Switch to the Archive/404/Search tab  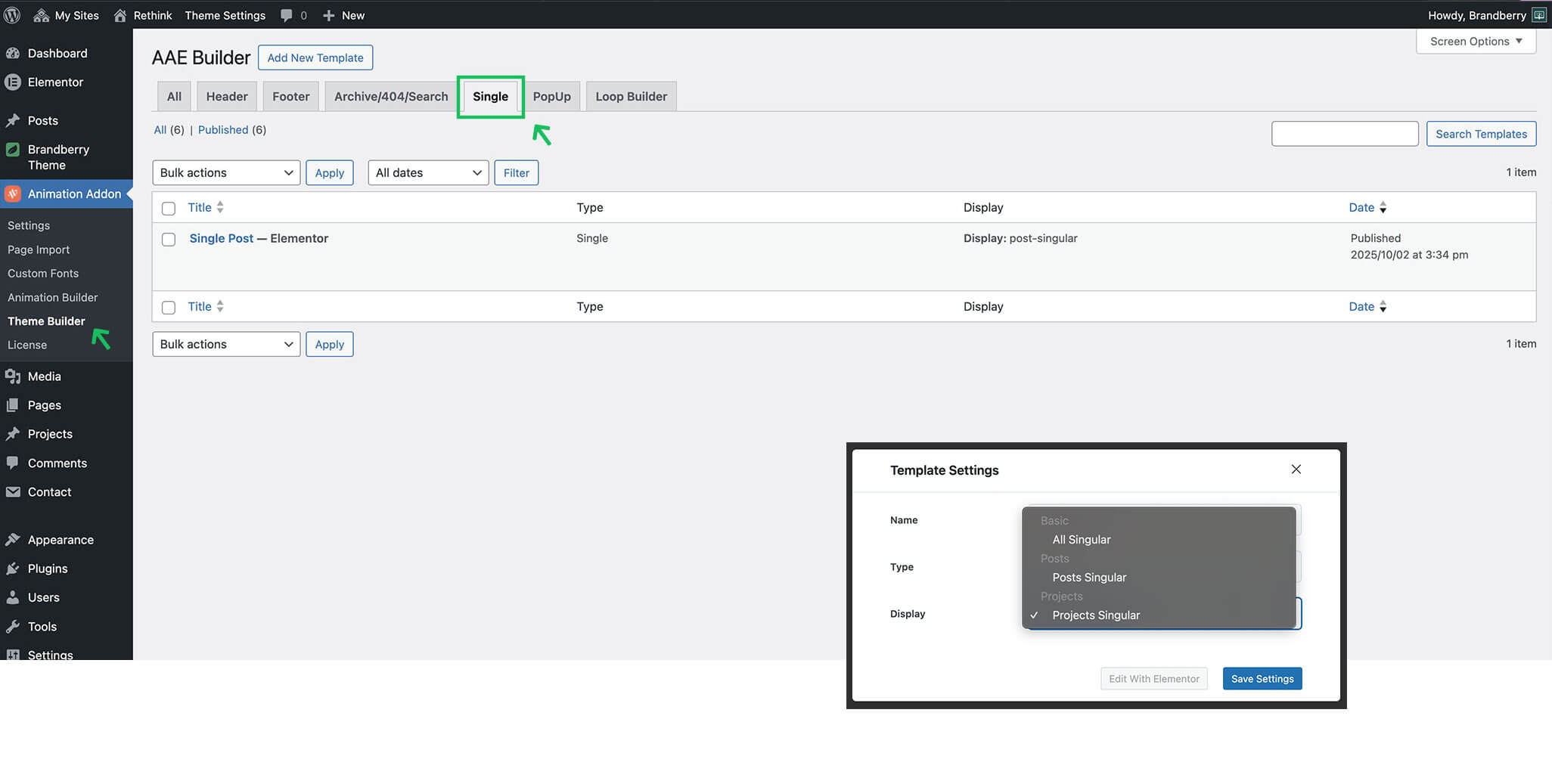[x=391, y=97]
